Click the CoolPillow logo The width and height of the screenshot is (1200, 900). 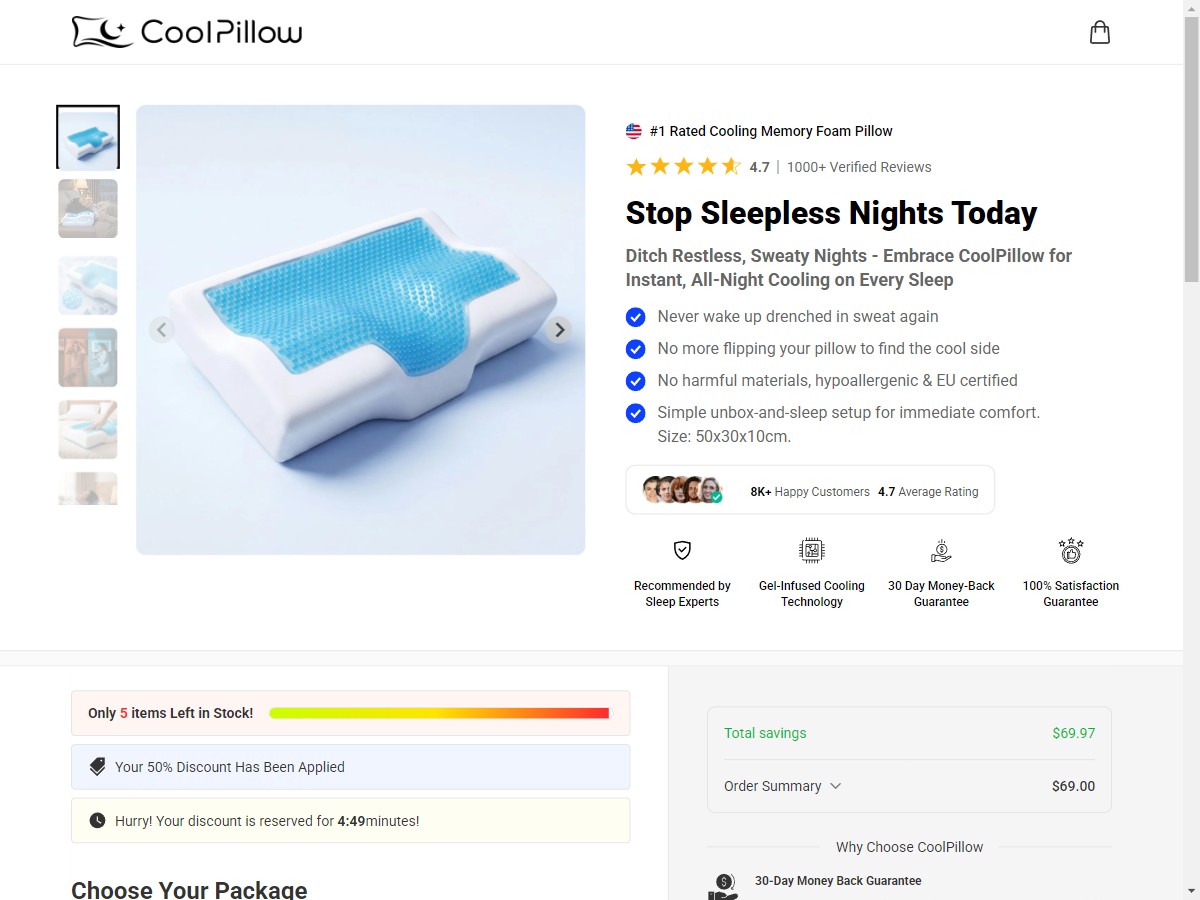pyautogui.click(x=187, y=32)
